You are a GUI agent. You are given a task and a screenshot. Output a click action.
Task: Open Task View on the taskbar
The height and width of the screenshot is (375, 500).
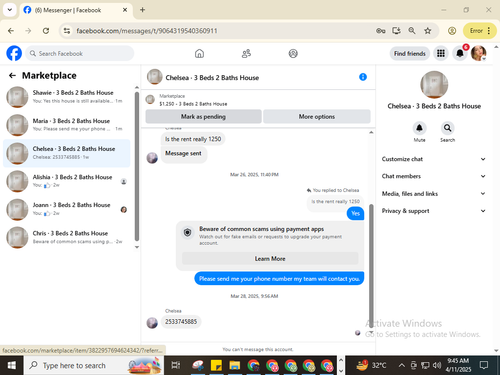tap(176, 365)
